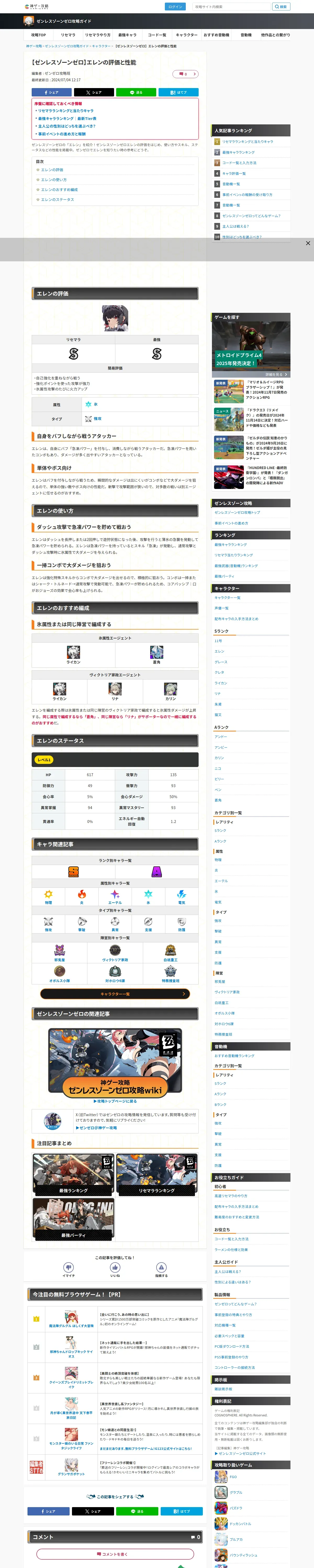Open sidebar link ライカン under Sランク
This screenshot has width=314, height=1568.
tap(221, 683)
